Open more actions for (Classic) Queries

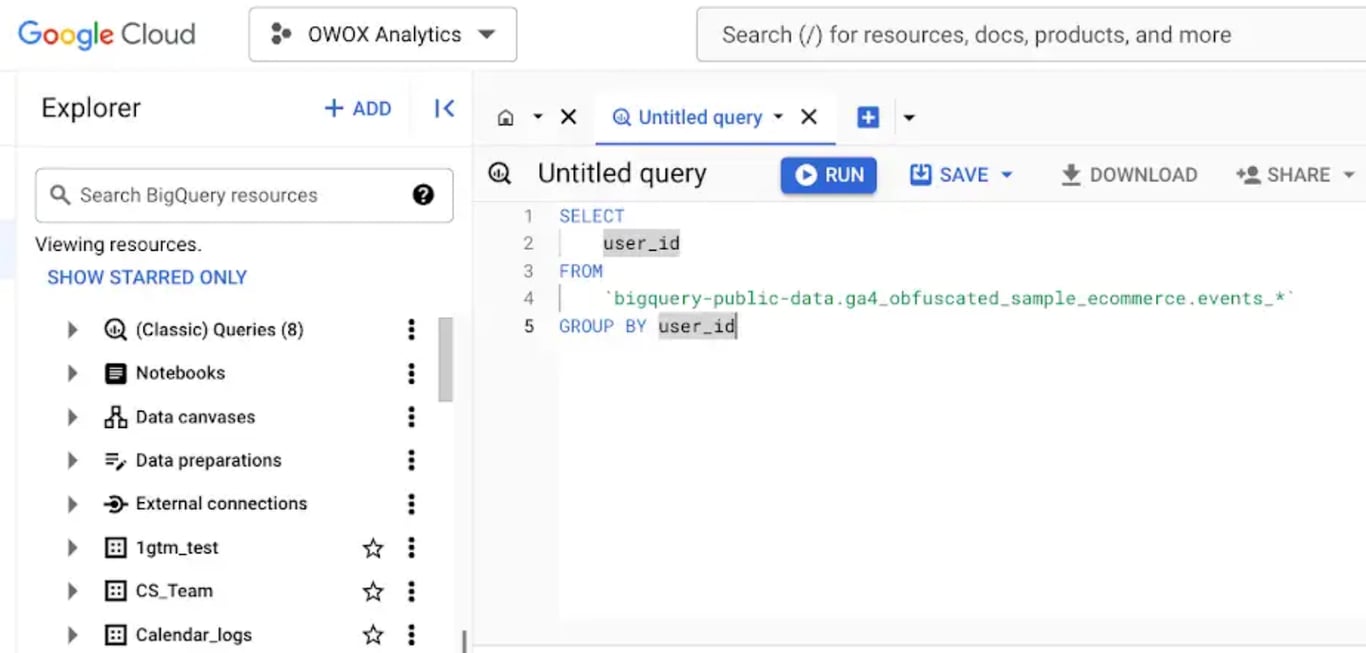coord(411,330)
